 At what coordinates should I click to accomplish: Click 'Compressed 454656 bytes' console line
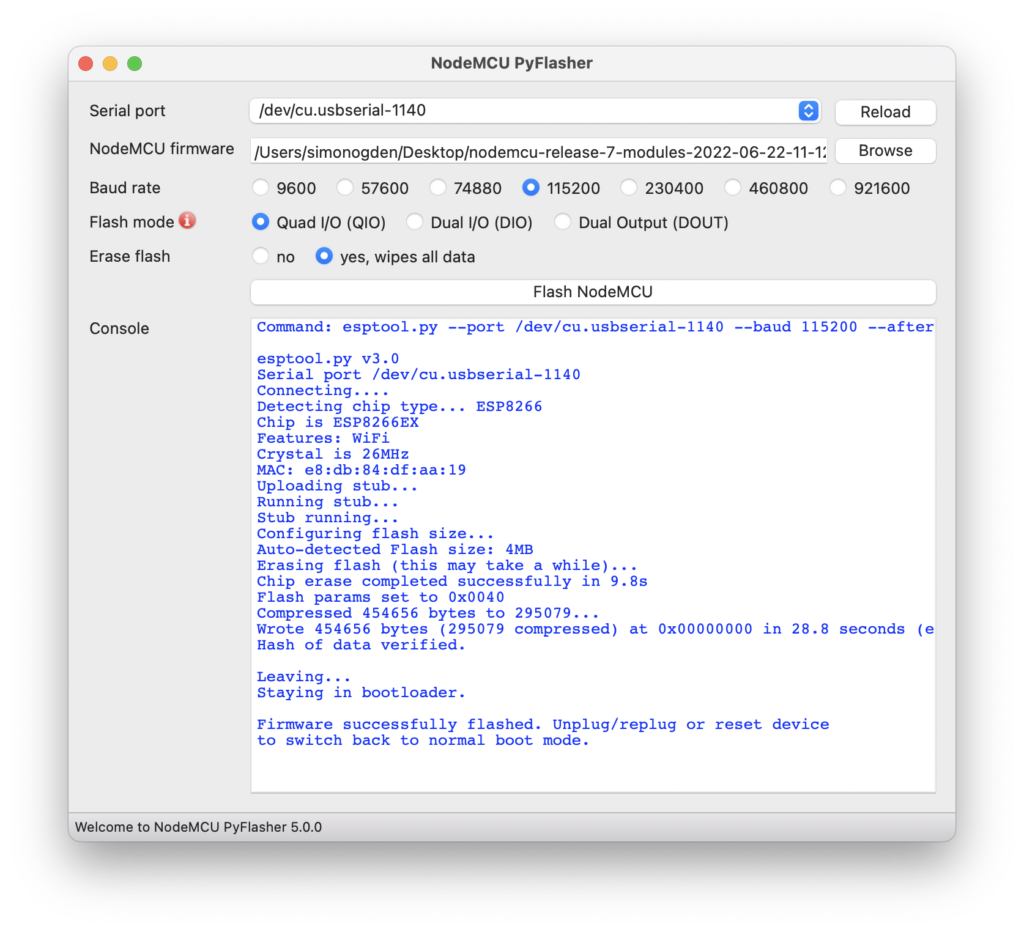[428, 613]
